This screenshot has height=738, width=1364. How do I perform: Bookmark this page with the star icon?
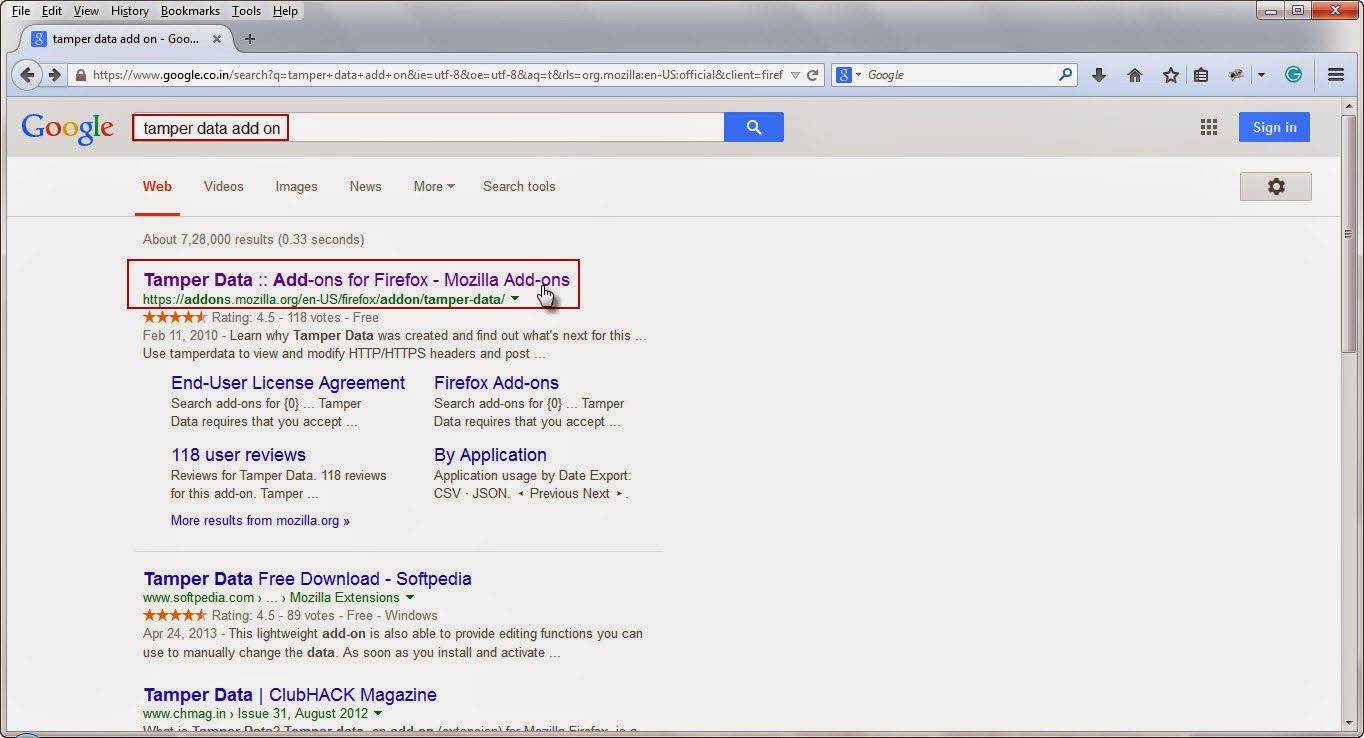(x=1170, y=75)
